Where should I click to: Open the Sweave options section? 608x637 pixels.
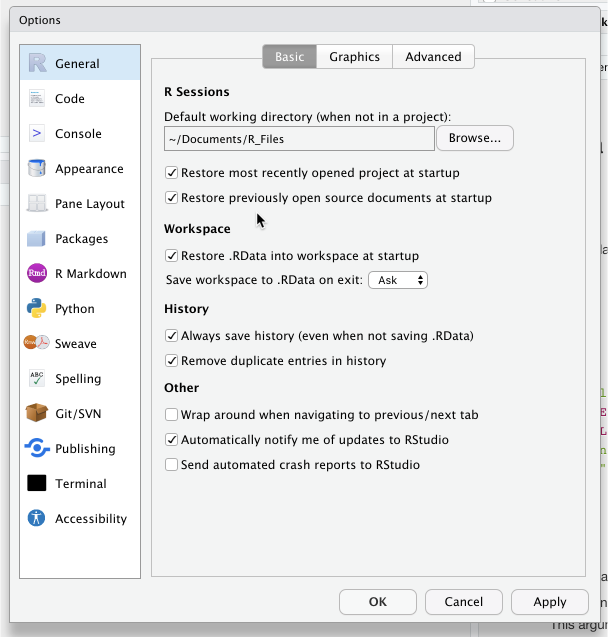(80, 343)
